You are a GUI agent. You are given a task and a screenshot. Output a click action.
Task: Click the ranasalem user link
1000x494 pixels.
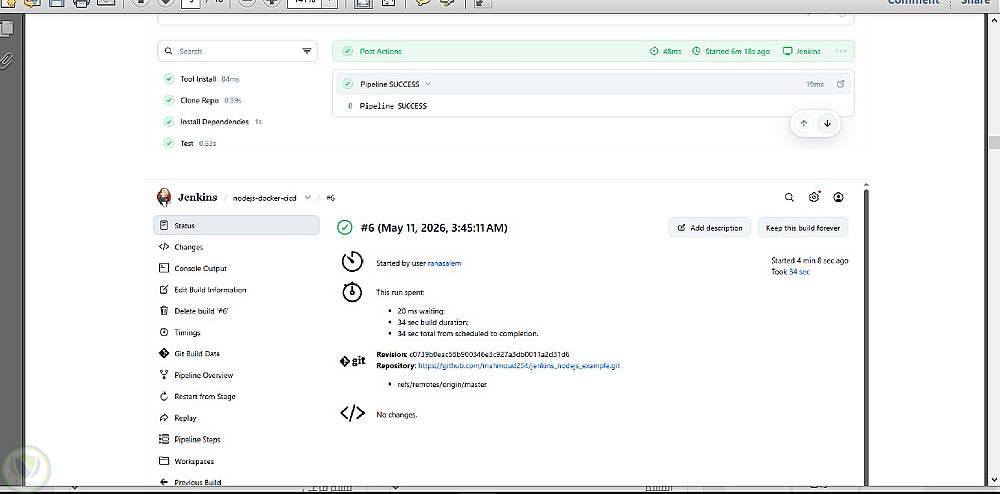(445, 263)
